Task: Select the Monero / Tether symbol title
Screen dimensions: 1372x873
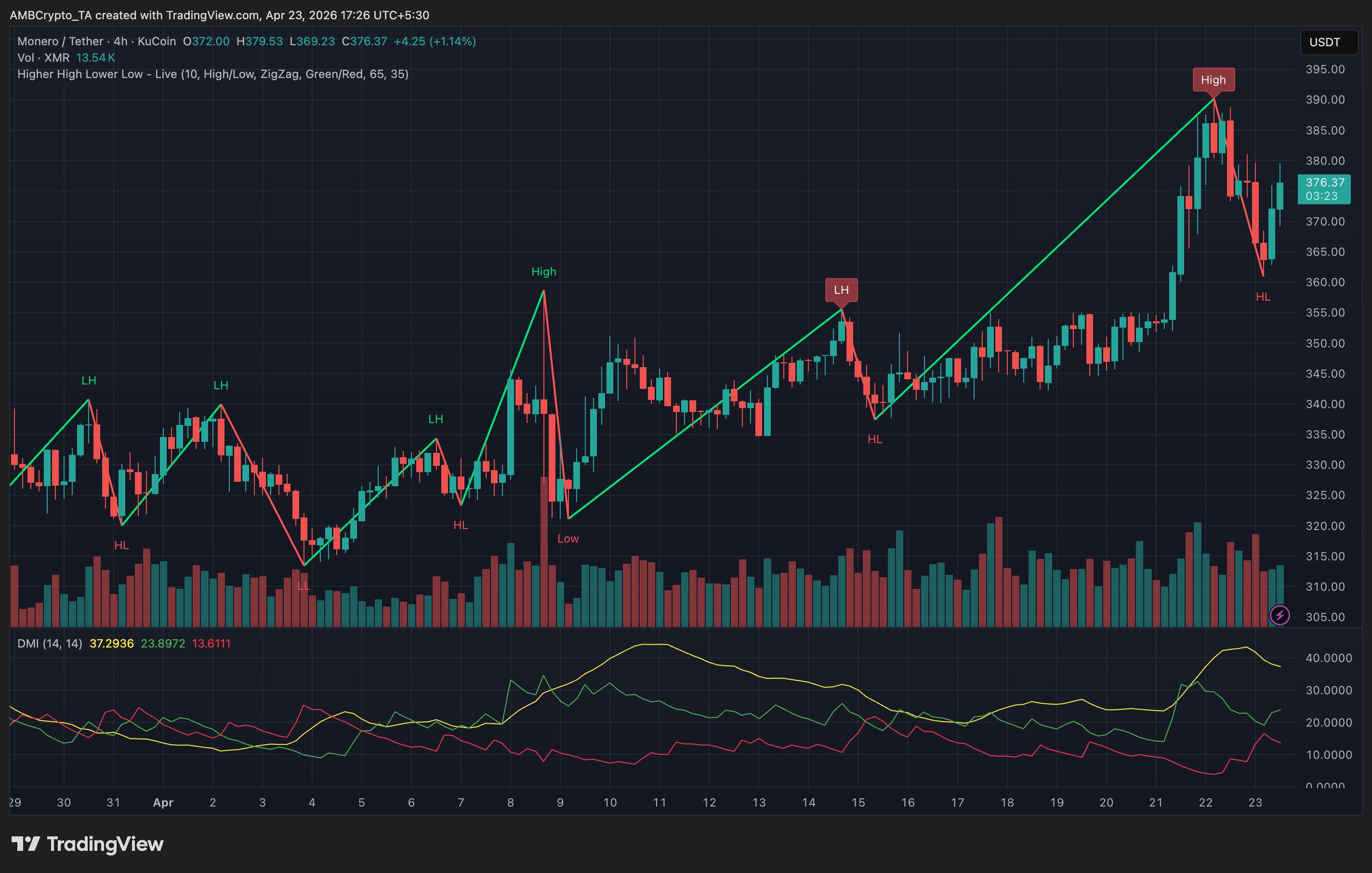Action: [60, 41]
